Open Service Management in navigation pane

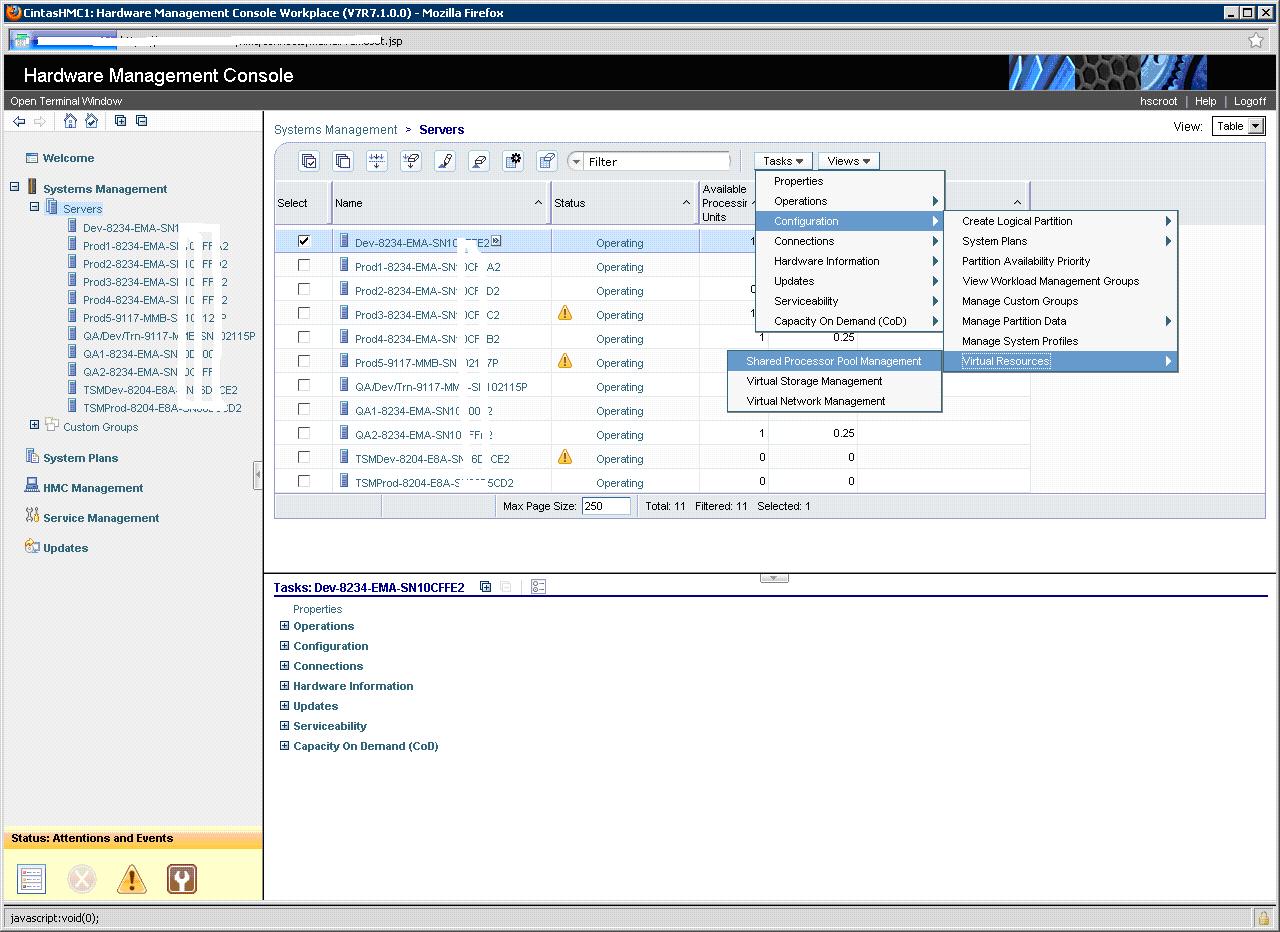point(101,518)
